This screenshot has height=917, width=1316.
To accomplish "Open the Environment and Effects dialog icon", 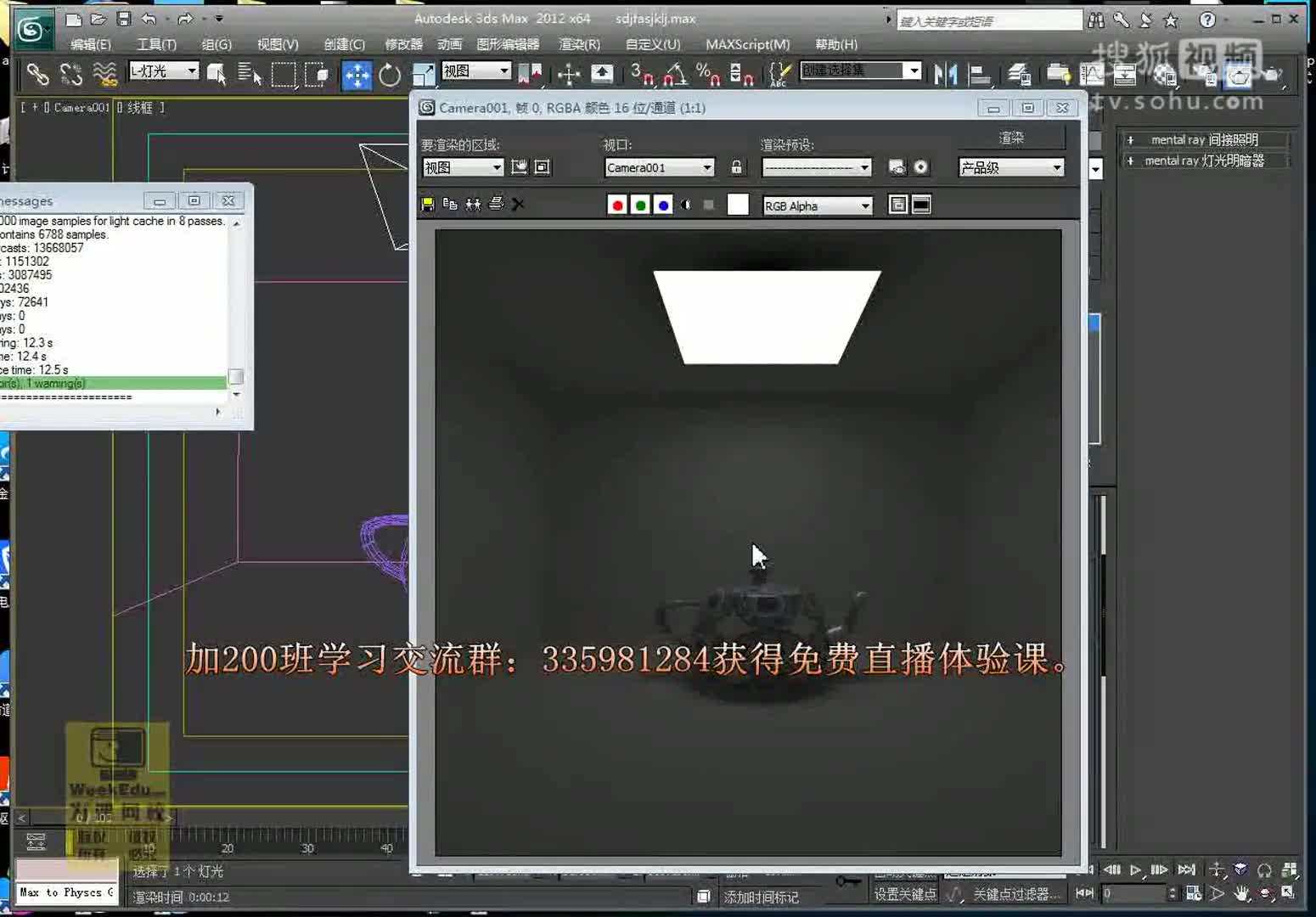I will [x=921, y=167].
